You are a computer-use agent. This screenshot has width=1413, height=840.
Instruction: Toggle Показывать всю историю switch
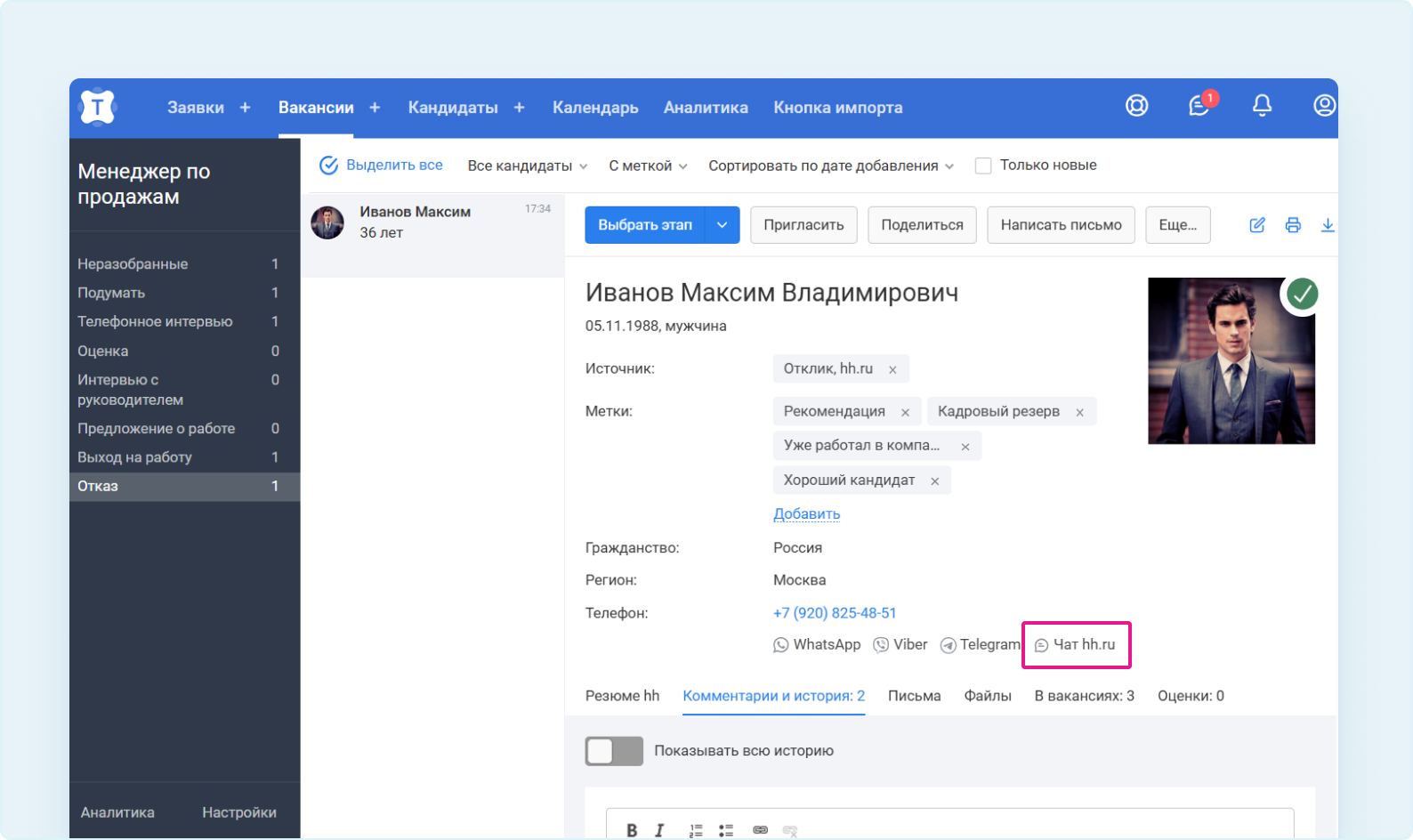(614, 751)
